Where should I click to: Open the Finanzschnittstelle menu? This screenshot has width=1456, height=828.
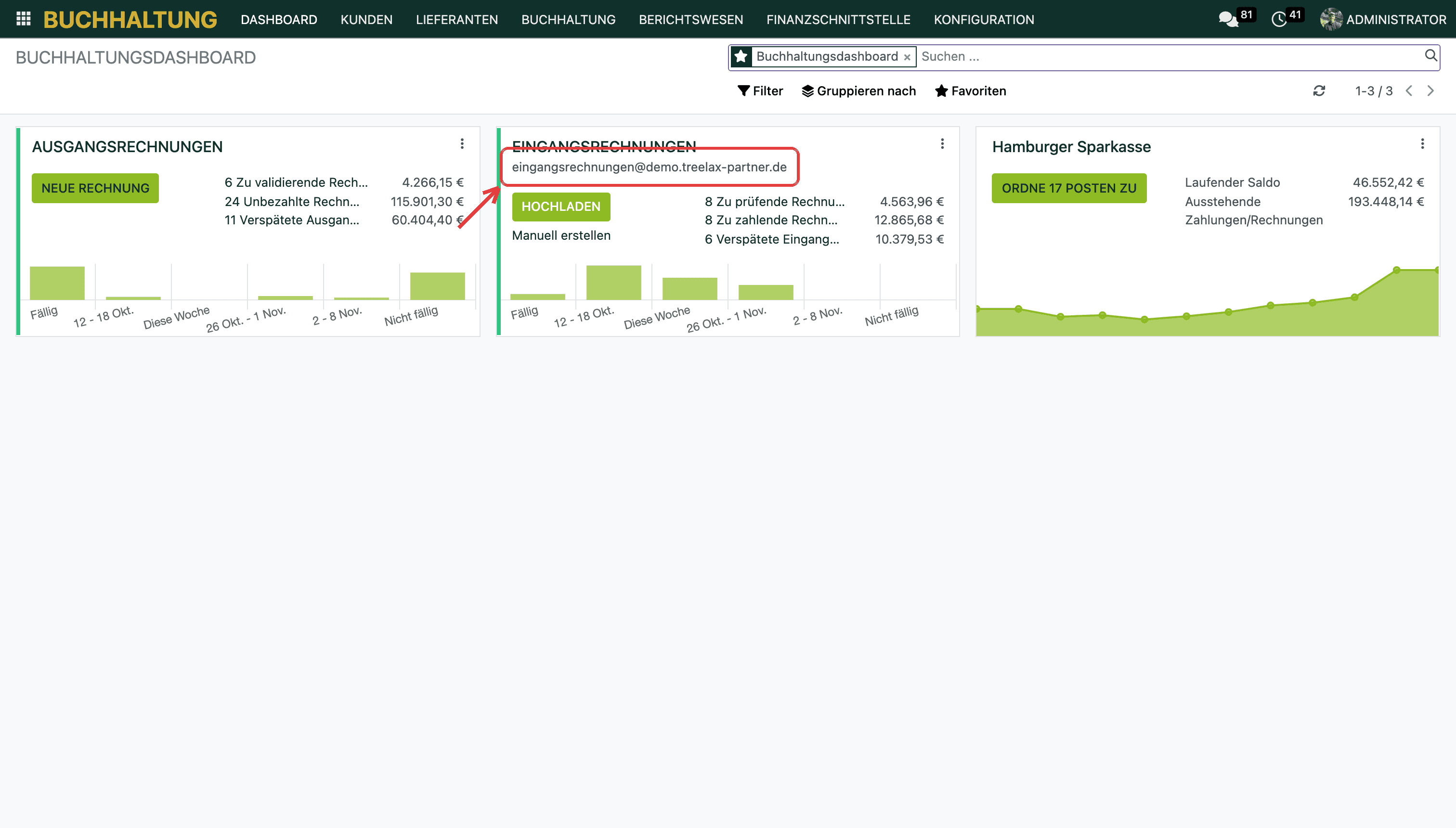[x=838, y=19]
